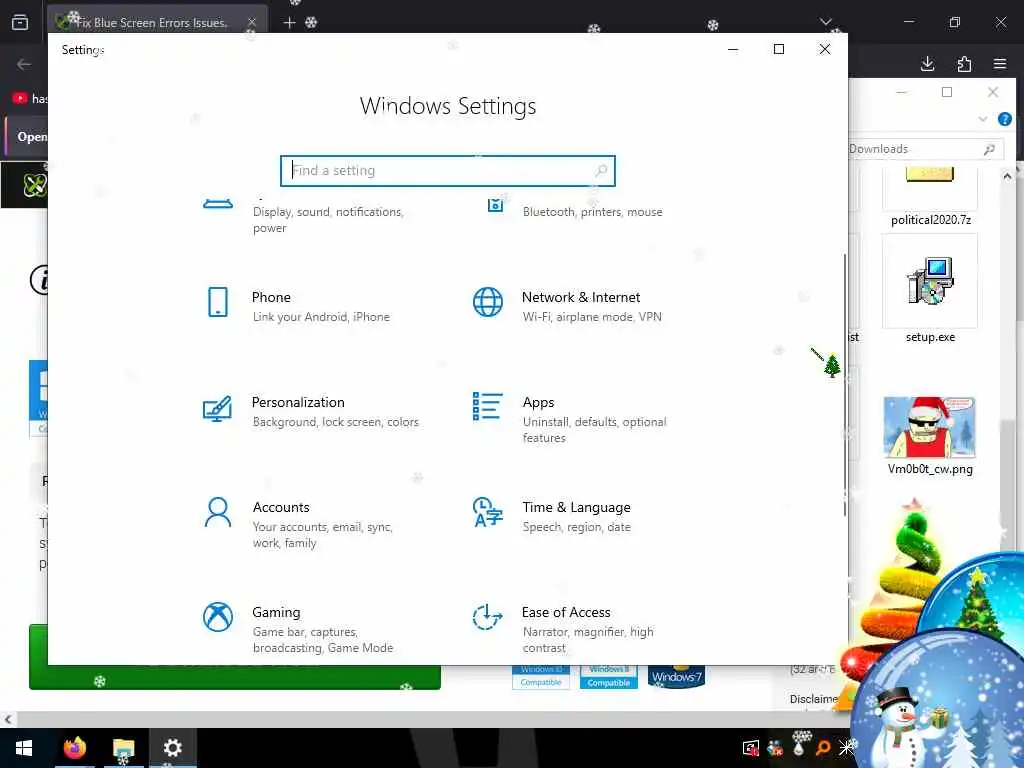Viewport: 1024px width, 768px height.
Task: Click the Settings window vertical scrollbar
Action: click(x=844, y=385)
